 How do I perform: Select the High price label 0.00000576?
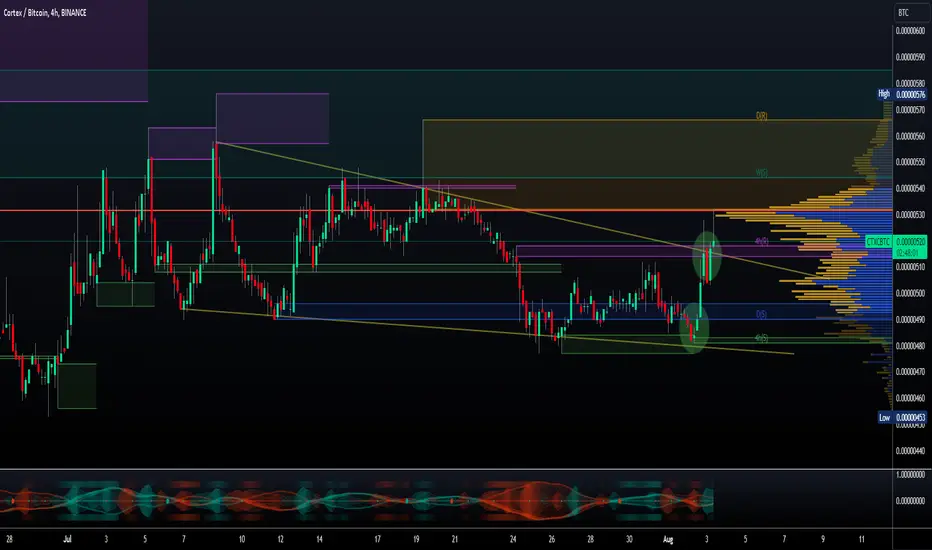click(x=911, y=95)
